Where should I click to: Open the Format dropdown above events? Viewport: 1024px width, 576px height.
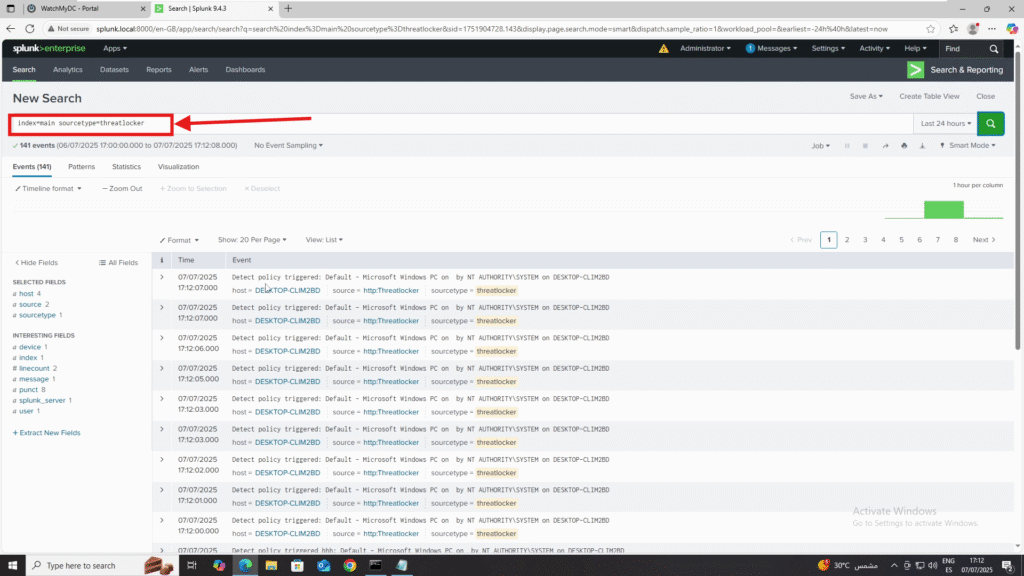pos(179,240)
